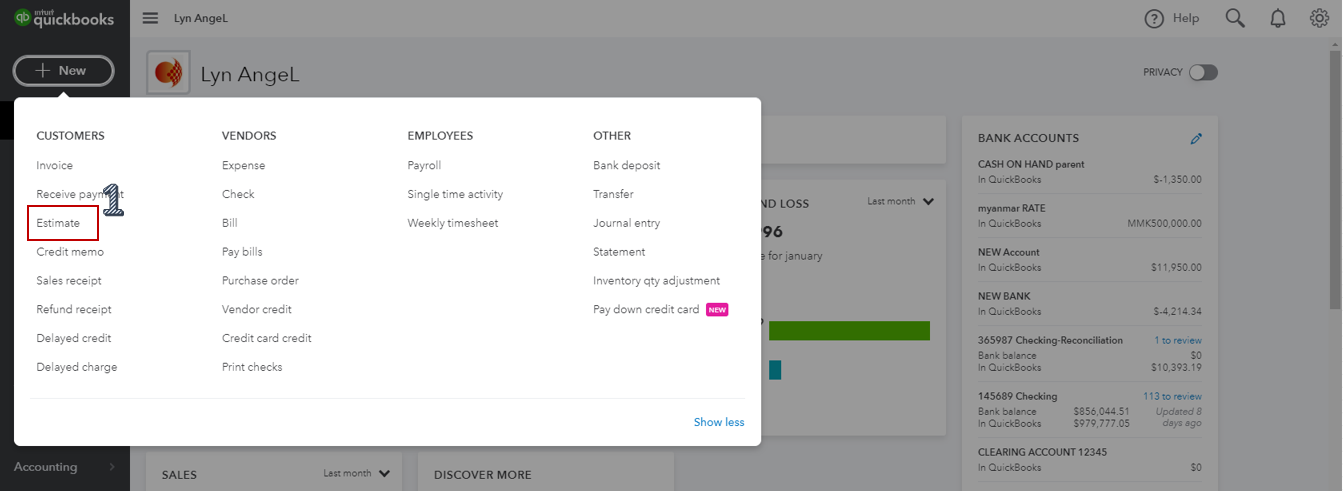
Task: Open the search magnifier icon
Action: [x=1236, y=18]
